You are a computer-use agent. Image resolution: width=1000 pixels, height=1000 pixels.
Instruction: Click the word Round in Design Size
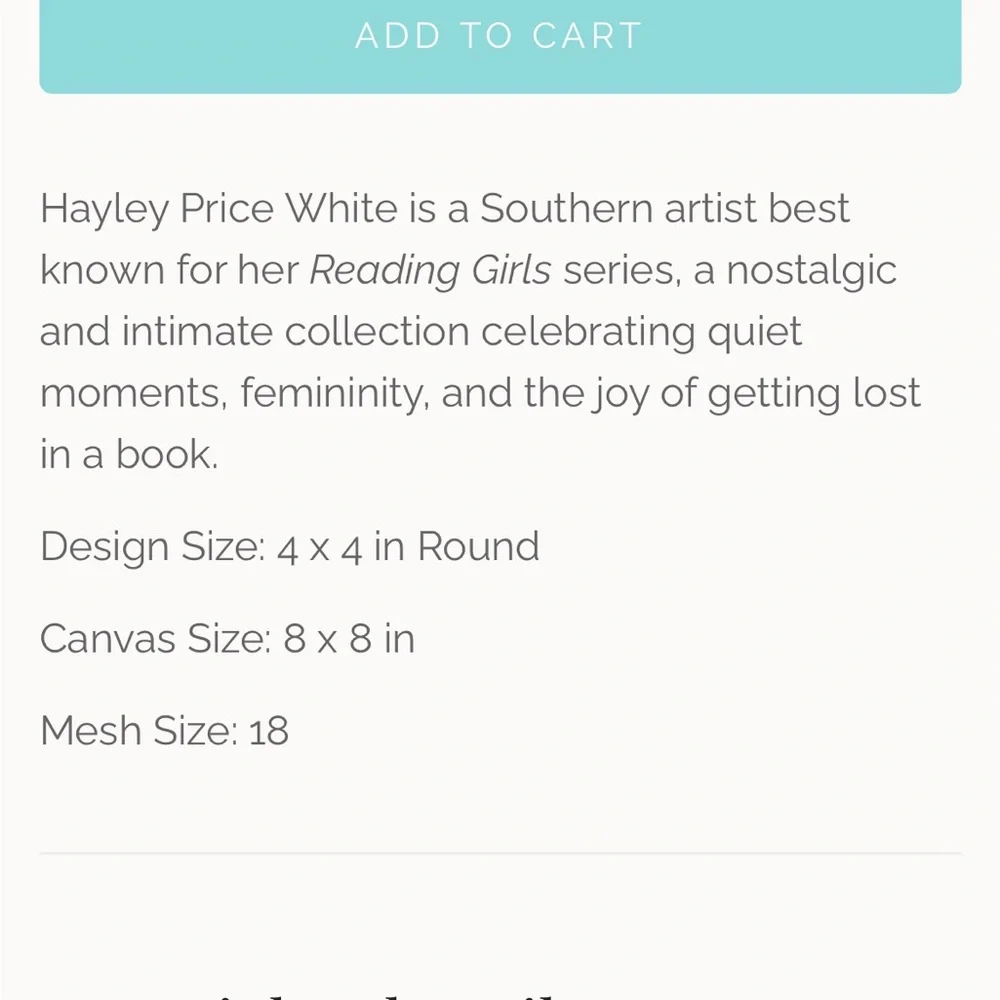(478, 547)
